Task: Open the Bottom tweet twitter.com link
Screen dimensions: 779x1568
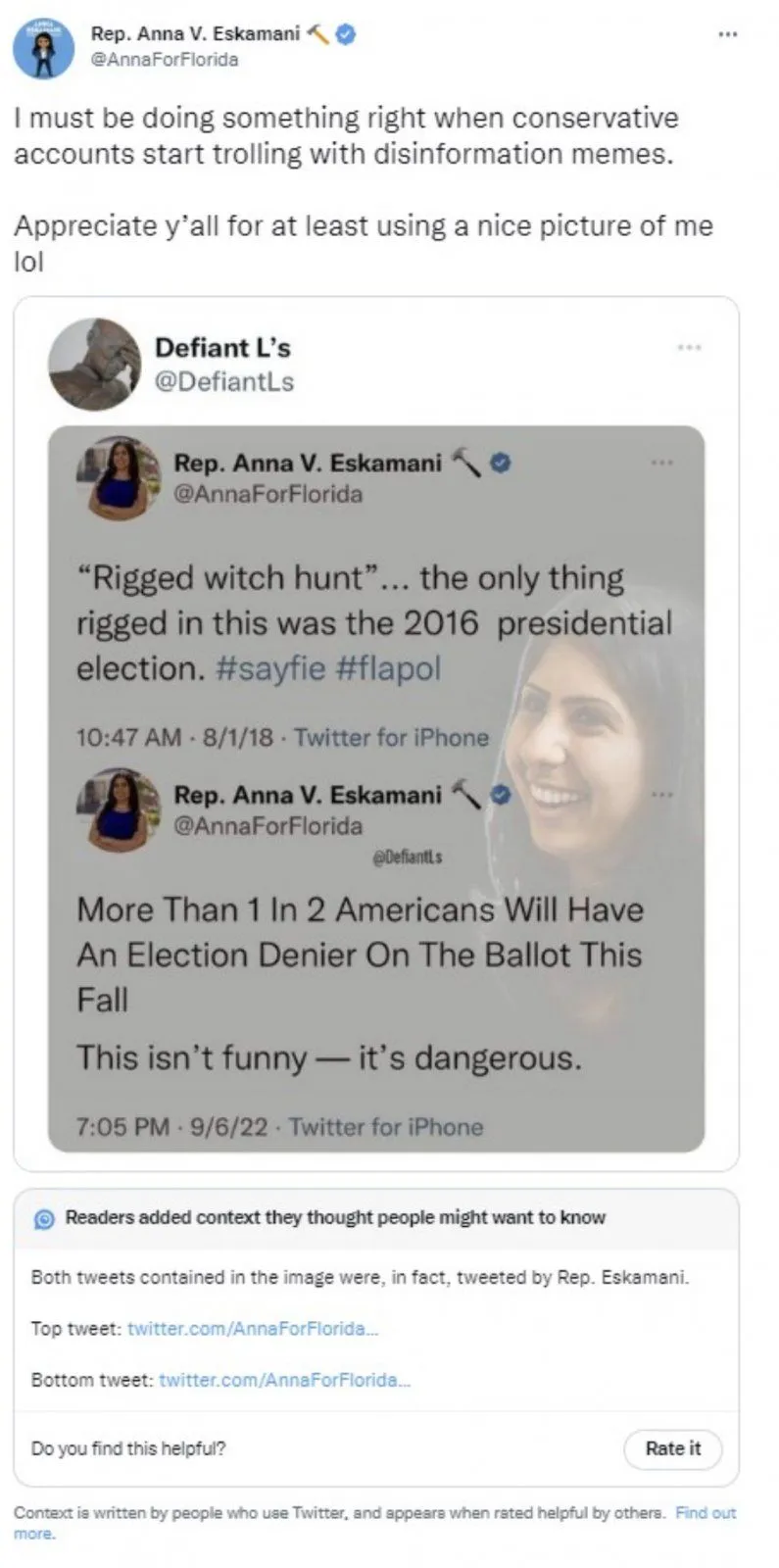Action: pos(284,1380)
